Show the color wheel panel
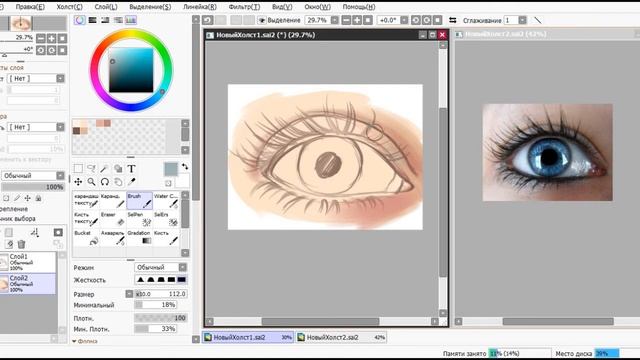640x360 pixels. 80,20
